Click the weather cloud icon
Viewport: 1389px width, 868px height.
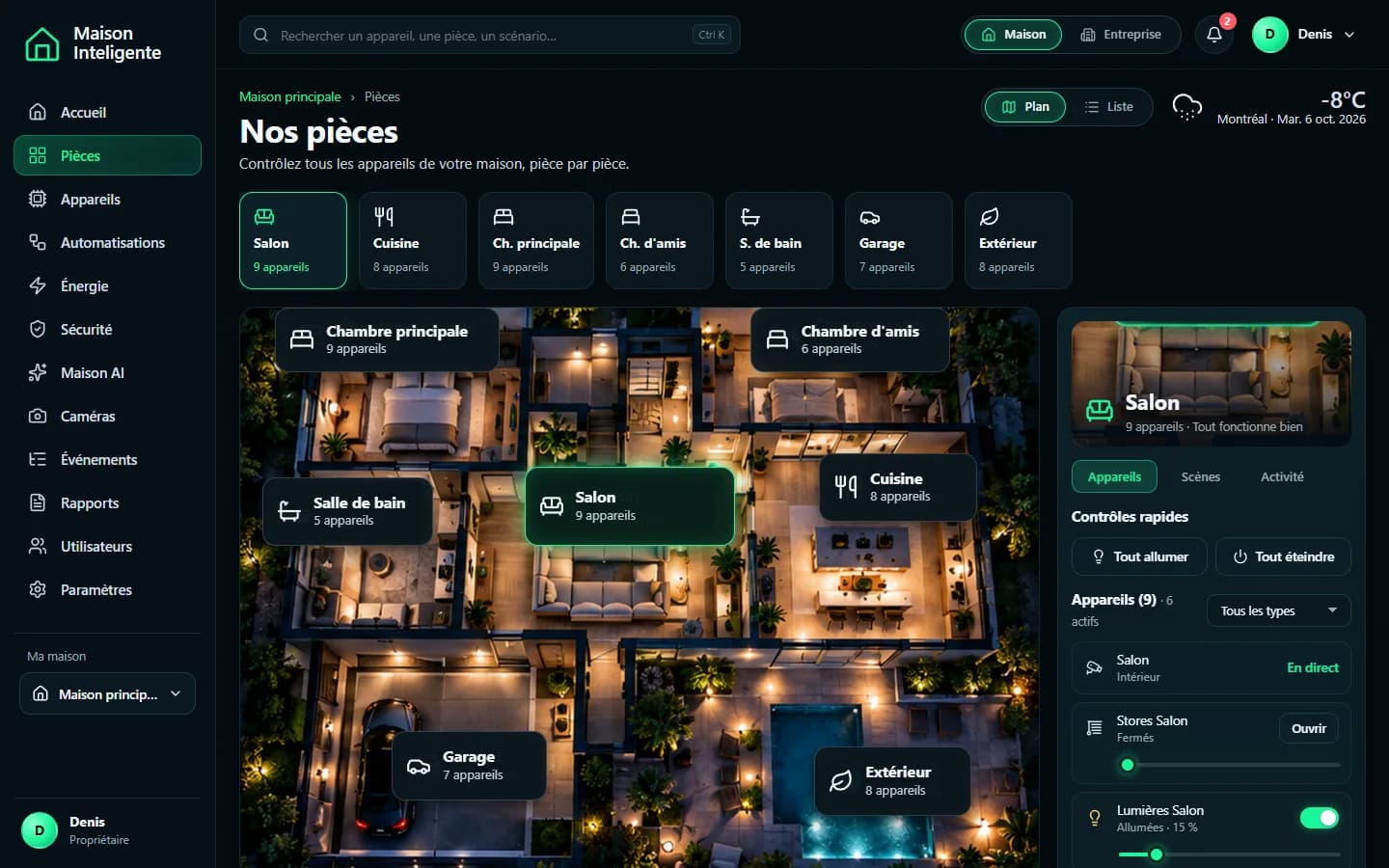pyautogui.click(x=1186, y=106)
